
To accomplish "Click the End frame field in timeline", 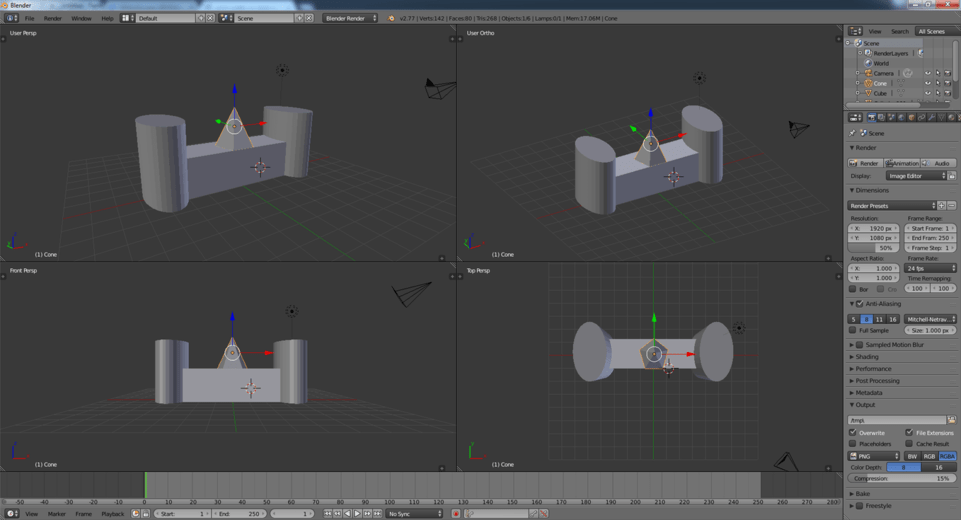I will click(x=238, y=514).
